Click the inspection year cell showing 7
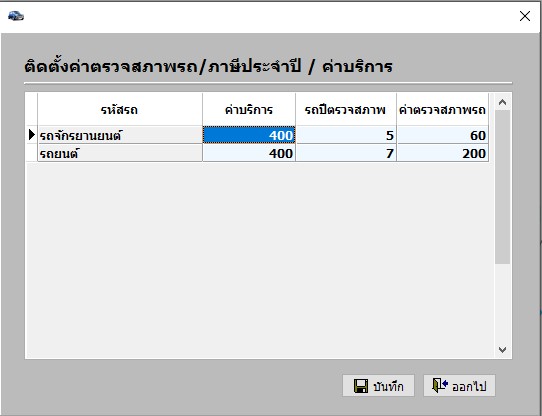Image resolution: width=542 pixels, height=416 pixels. click(346, 153)
